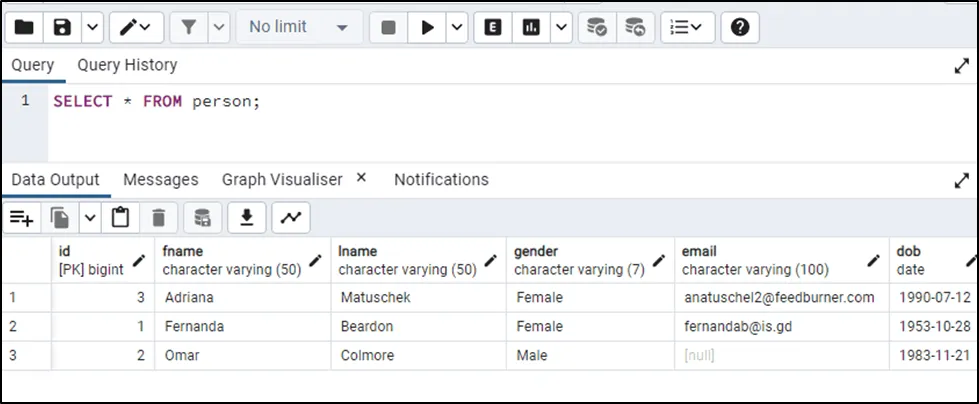Open the Help question mark icon
Screen dimensions: 979x404
(740, 27)
